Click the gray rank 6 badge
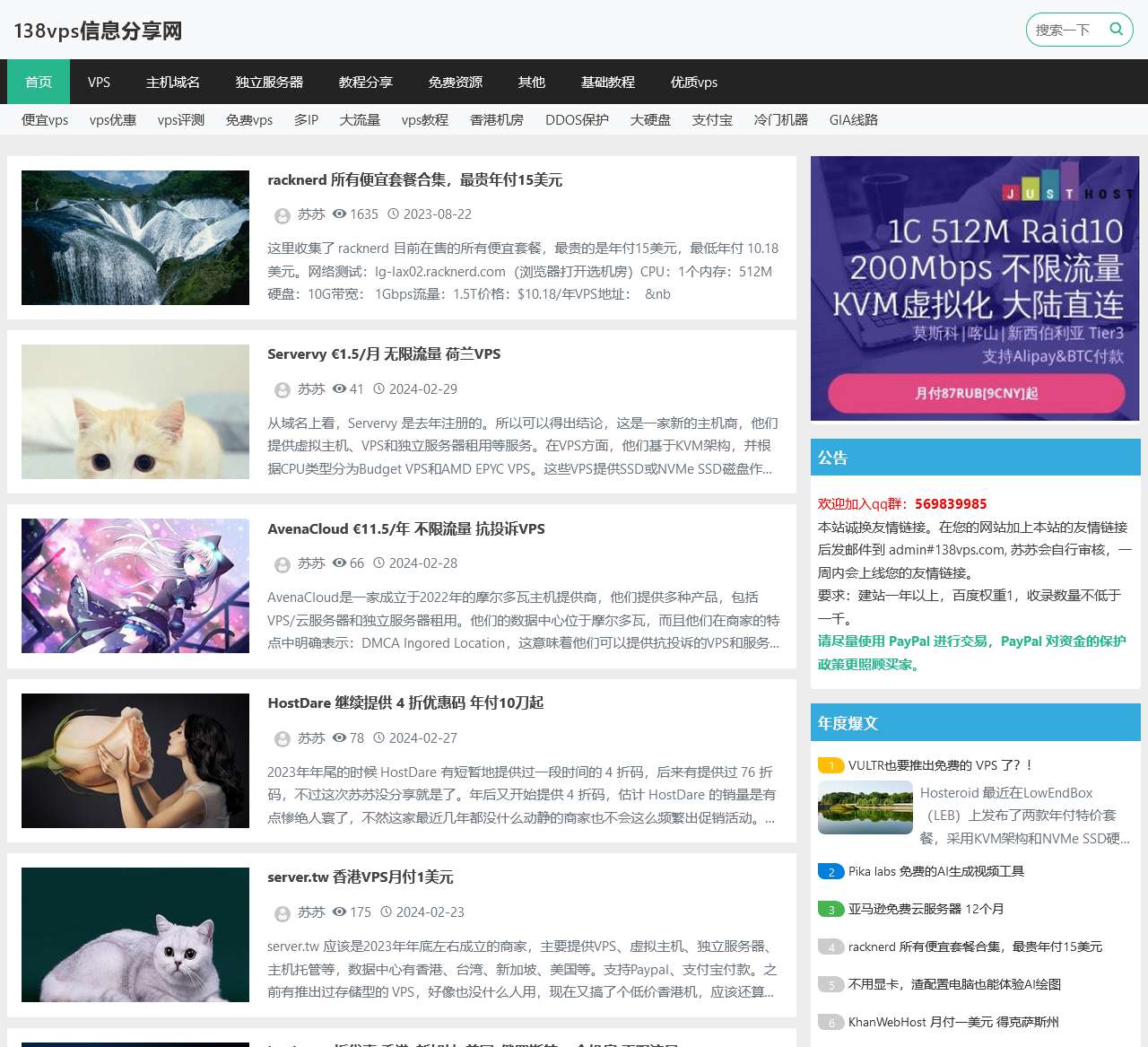1148x1047 pixels. 831,1022
